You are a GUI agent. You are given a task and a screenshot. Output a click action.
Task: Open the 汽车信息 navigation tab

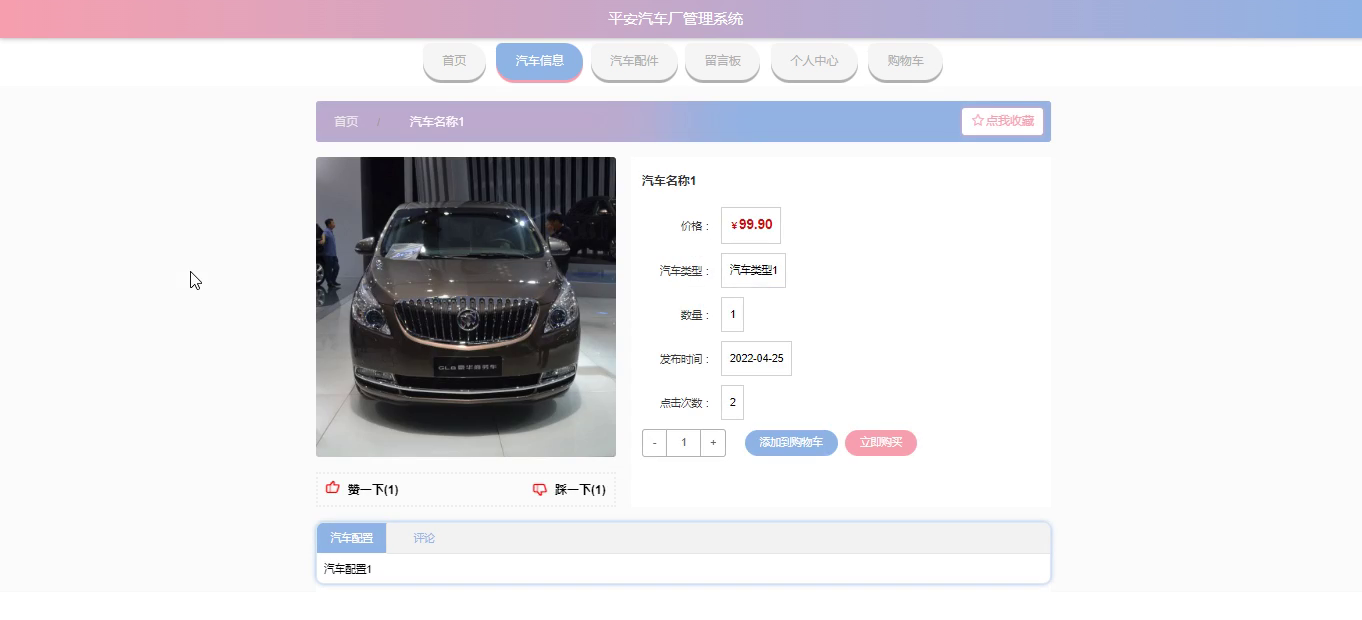(x=539, y=61)
